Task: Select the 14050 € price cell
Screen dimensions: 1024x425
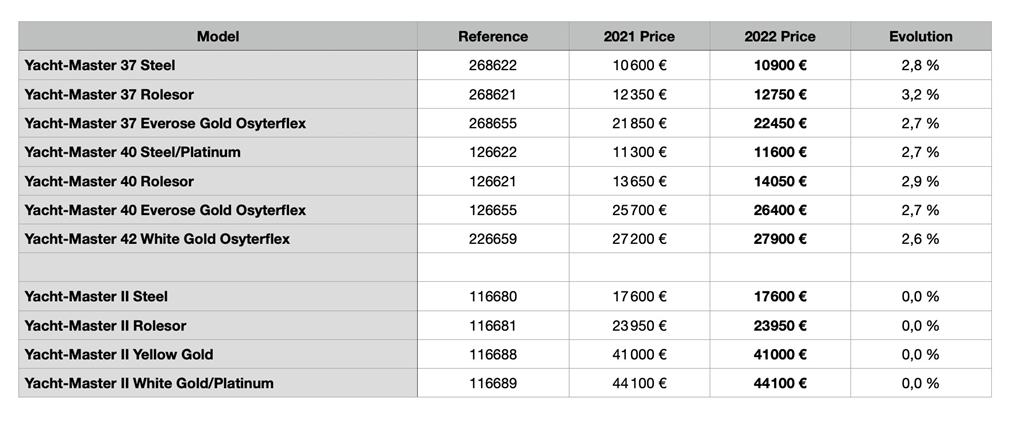Action: pos(780,181)
